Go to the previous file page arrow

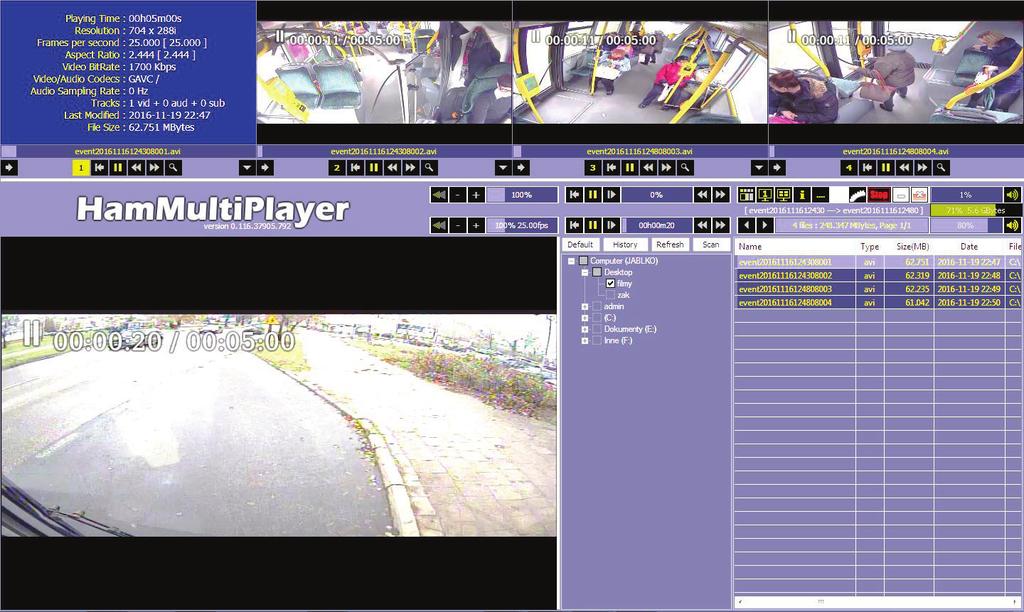click(x=746, y=225)
